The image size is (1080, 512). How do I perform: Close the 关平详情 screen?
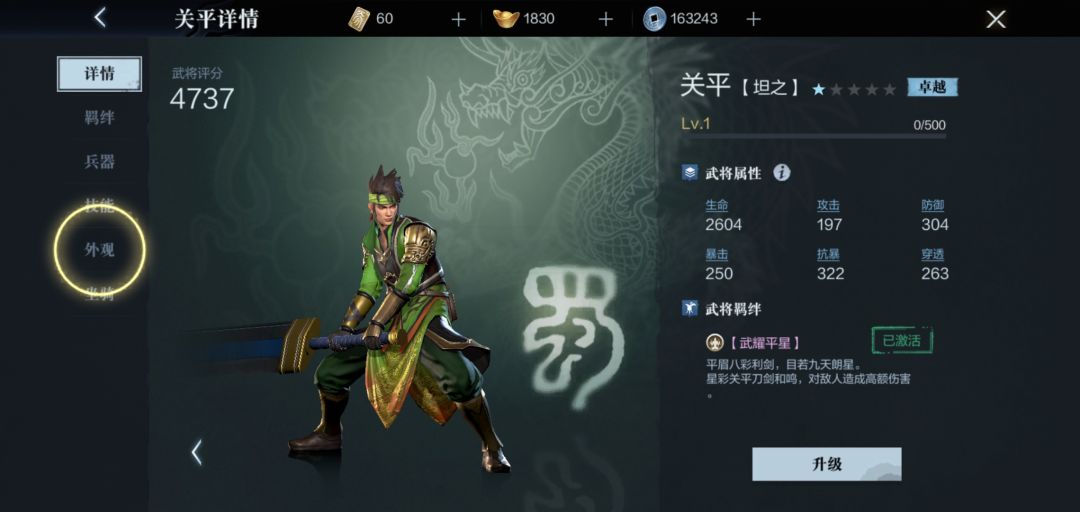pyautogui.click(x=996, y=19)
